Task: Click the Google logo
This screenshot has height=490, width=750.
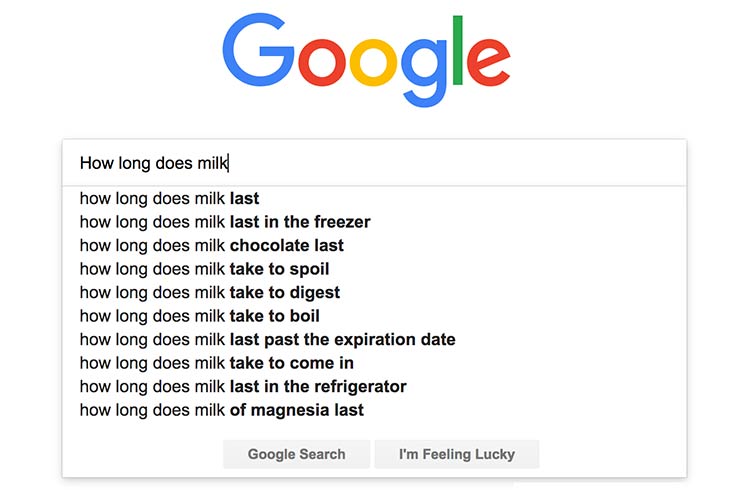Action: point(366,60)
